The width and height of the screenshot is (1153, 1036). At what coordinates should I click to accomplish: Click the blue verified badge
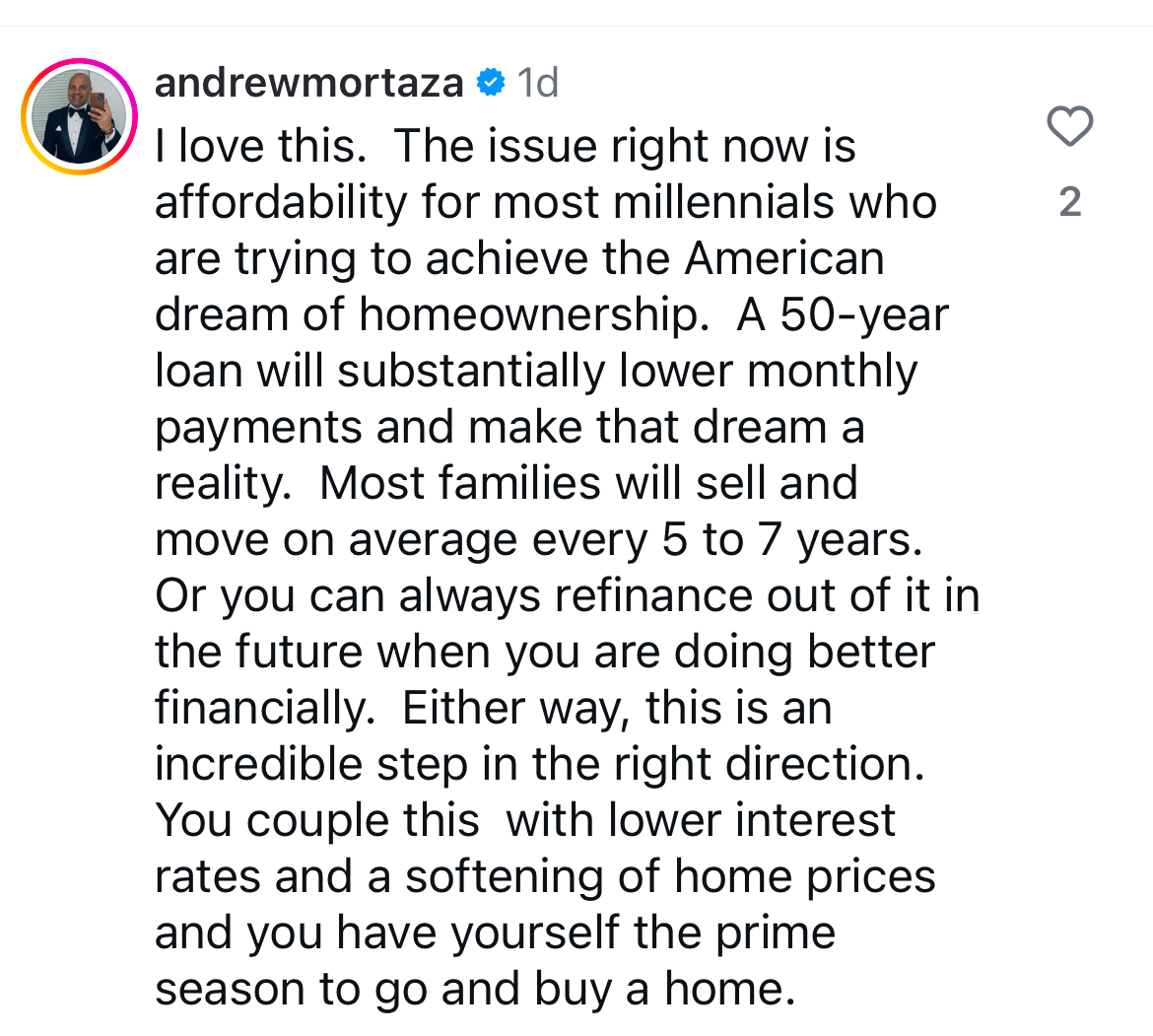coord(490,83)
